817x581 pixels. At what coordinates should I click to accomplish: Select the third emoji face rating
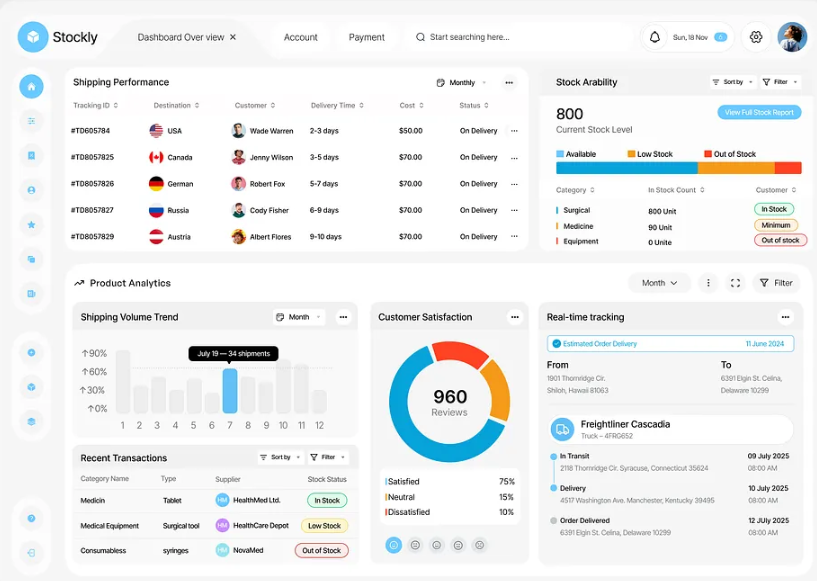coord(437,545)
